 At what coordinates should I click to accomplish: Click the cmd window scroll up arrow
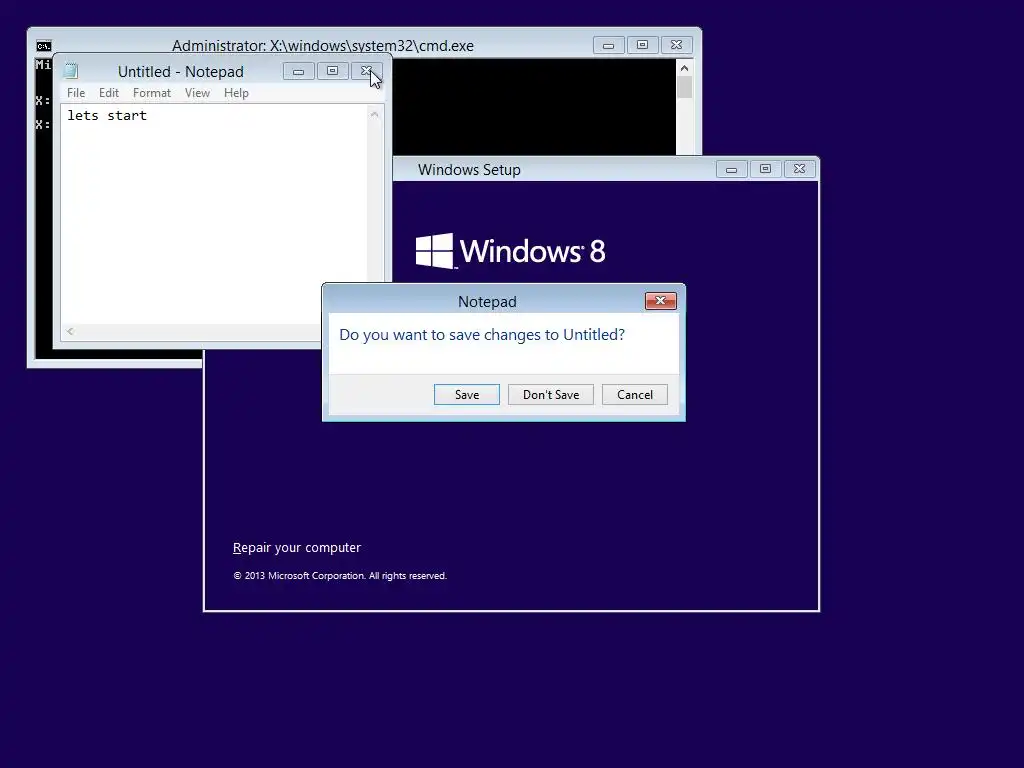pos(684,68)
